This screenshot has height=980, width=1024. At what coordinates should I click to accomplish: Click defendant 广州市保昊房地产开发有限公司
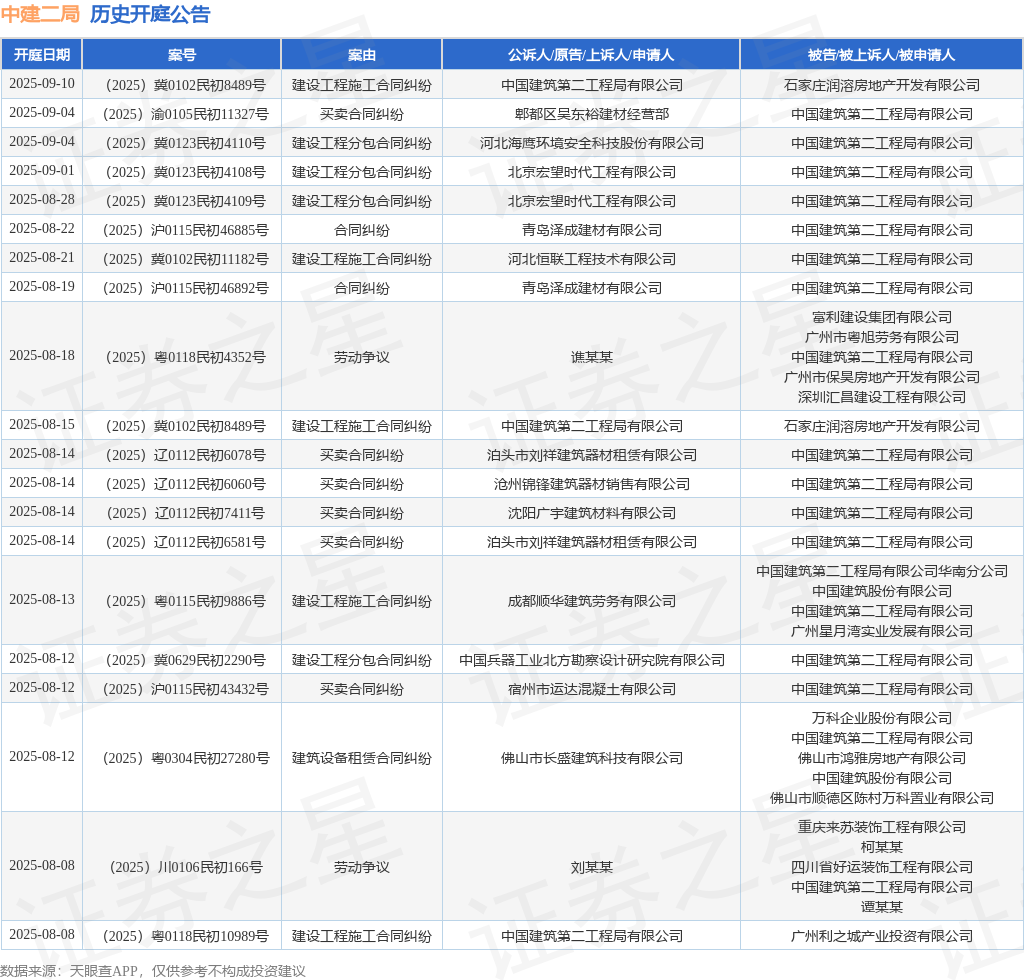pyautogui.click(x=882, y=377)
